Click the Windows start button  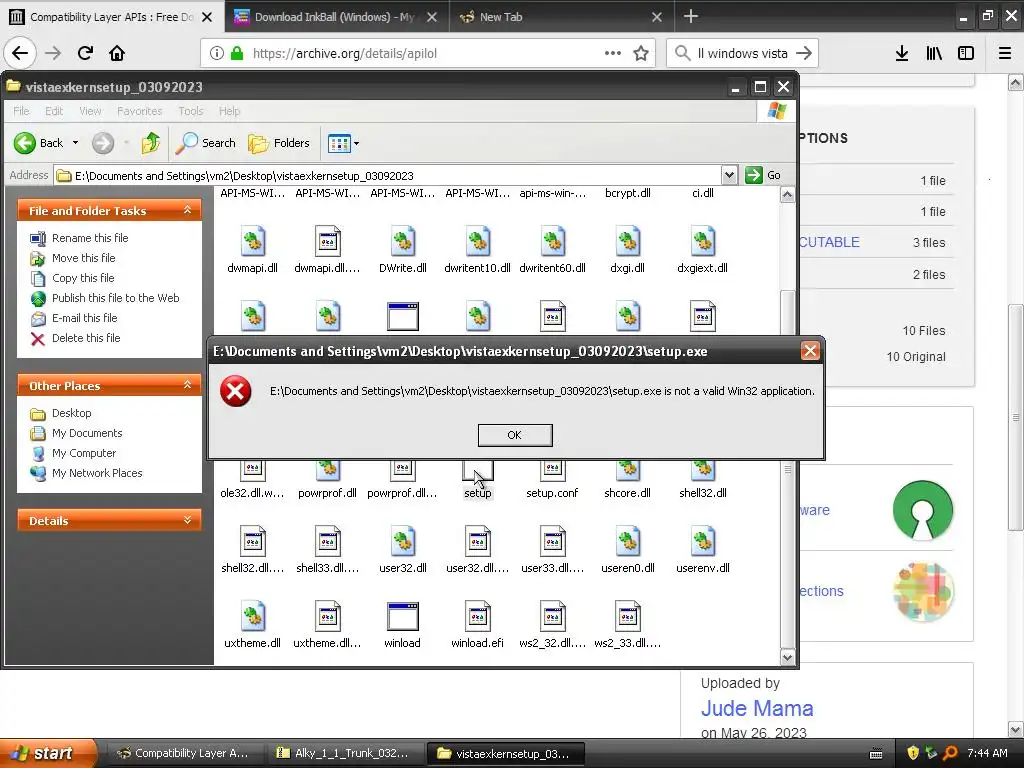pos(47,753)
